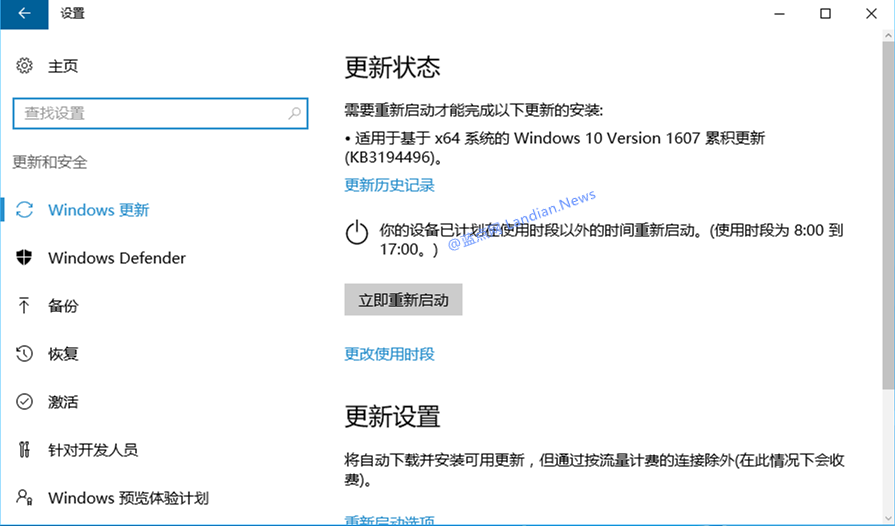Open 更新历史记录 link
This screenshot has width=895, height=526.
pyautogui.click(x=389, y=185)
